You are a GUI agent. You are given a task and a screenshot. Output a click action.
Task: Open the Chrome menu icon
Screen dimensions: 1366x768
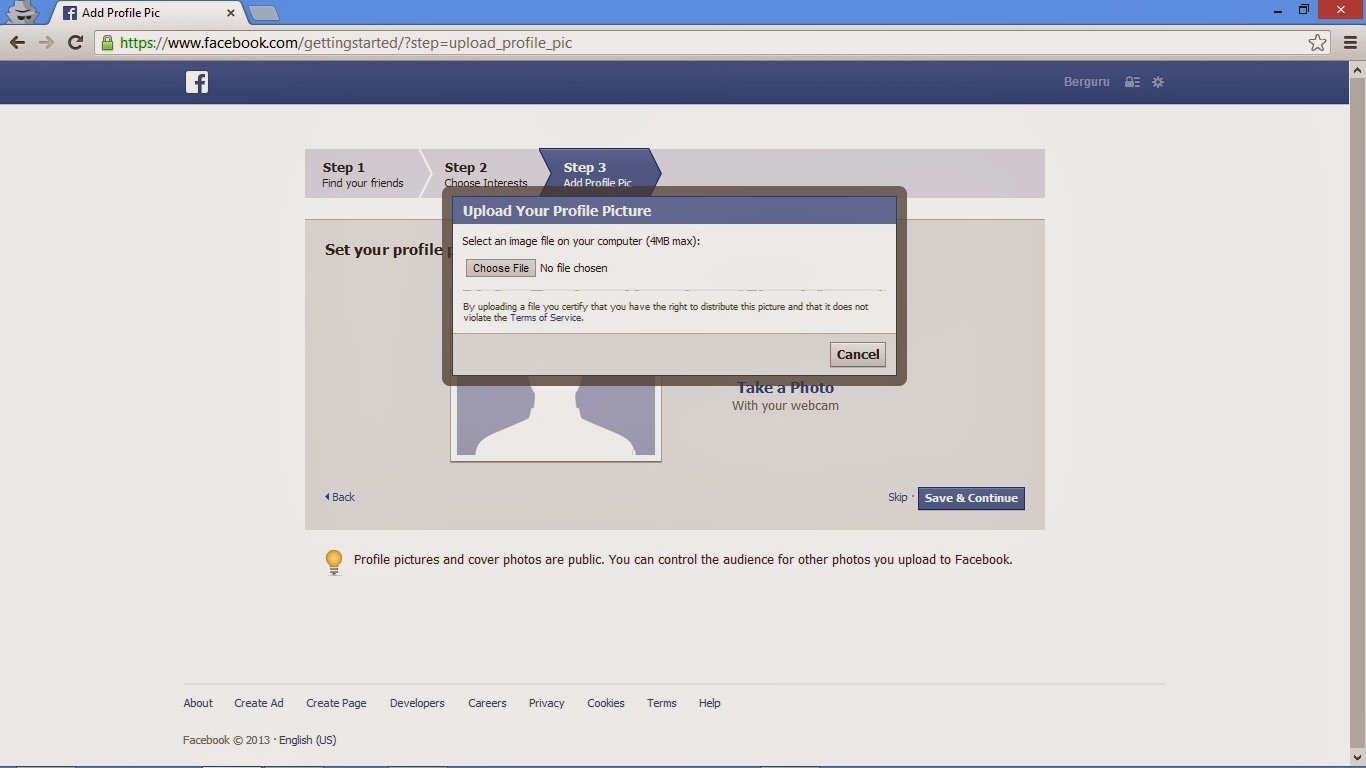(1350, 42)
